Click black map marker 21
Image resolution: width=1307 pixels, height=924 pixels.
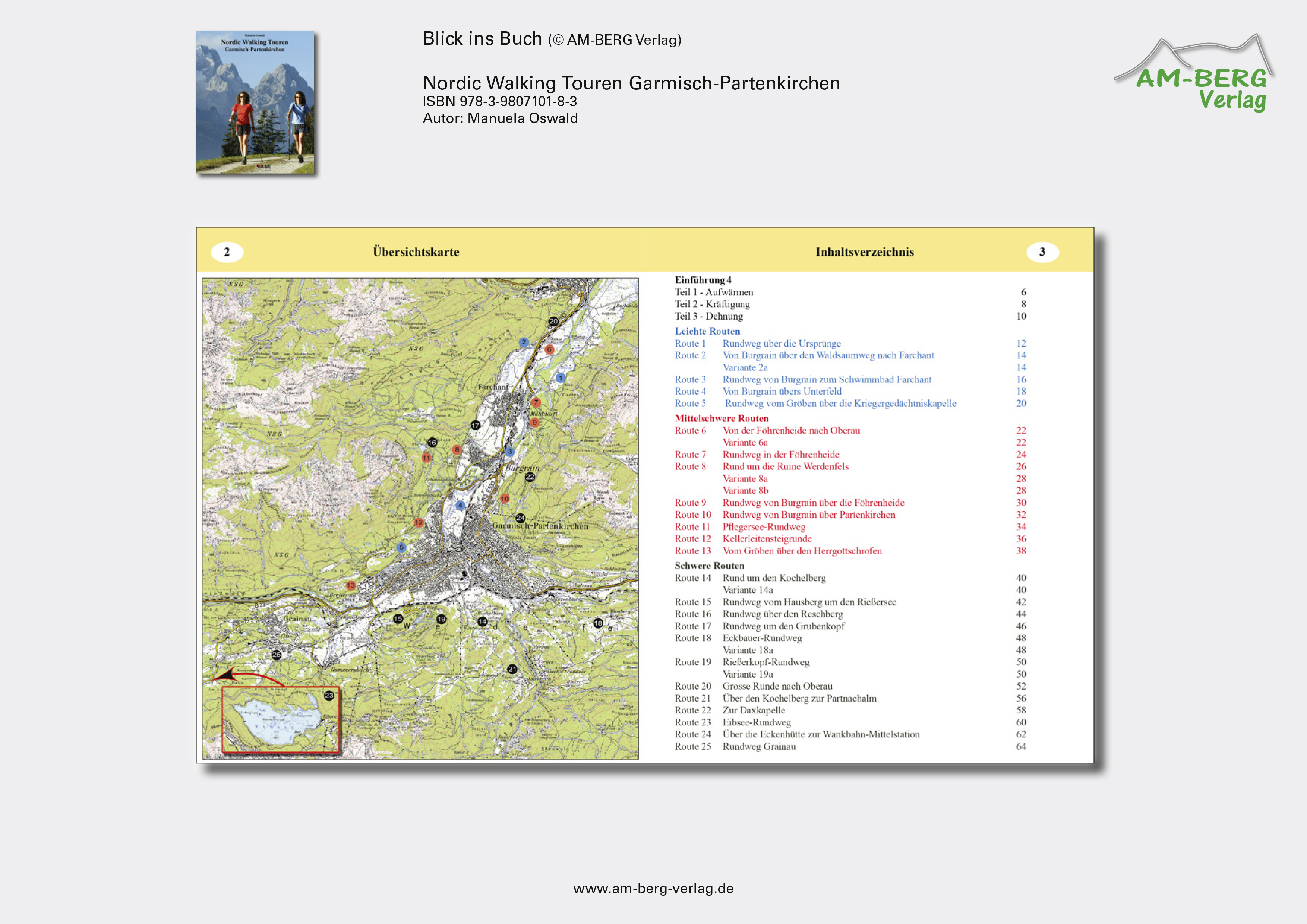tap(512, 669)
